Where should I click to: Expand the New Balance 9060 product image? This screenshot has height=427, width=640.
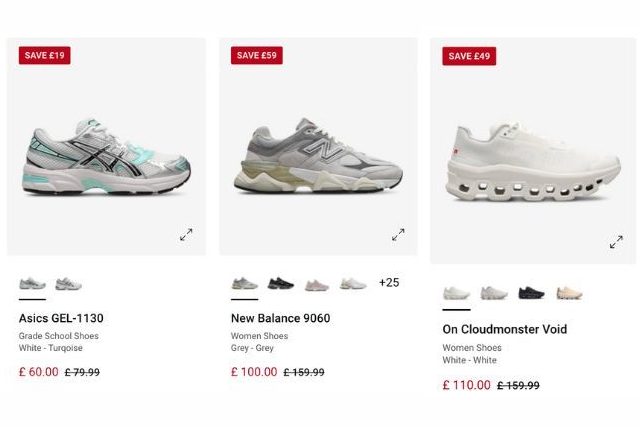tap(398, 234)
